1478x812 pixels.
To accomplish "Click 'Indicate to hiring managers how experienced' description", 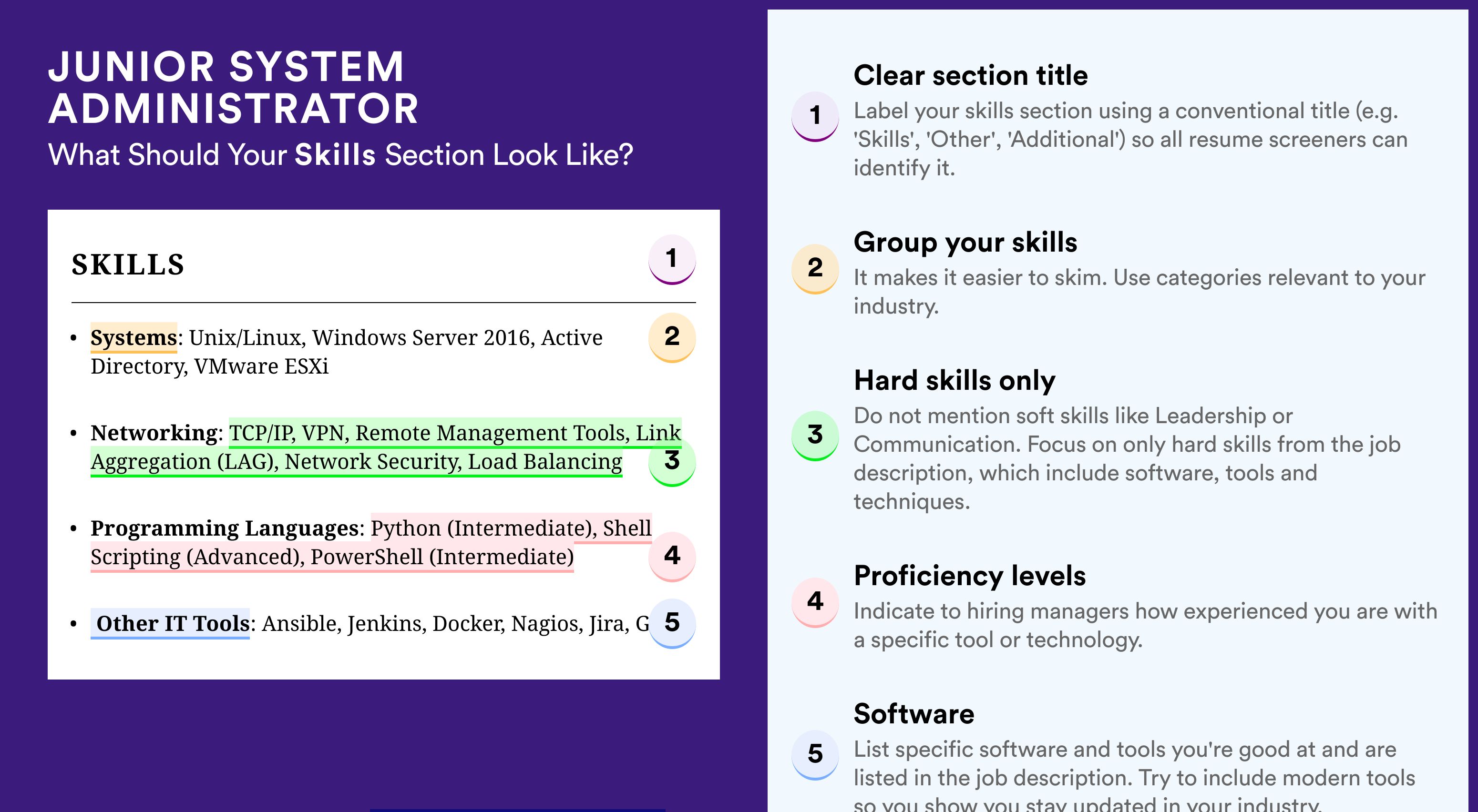I will (1145, 625).
